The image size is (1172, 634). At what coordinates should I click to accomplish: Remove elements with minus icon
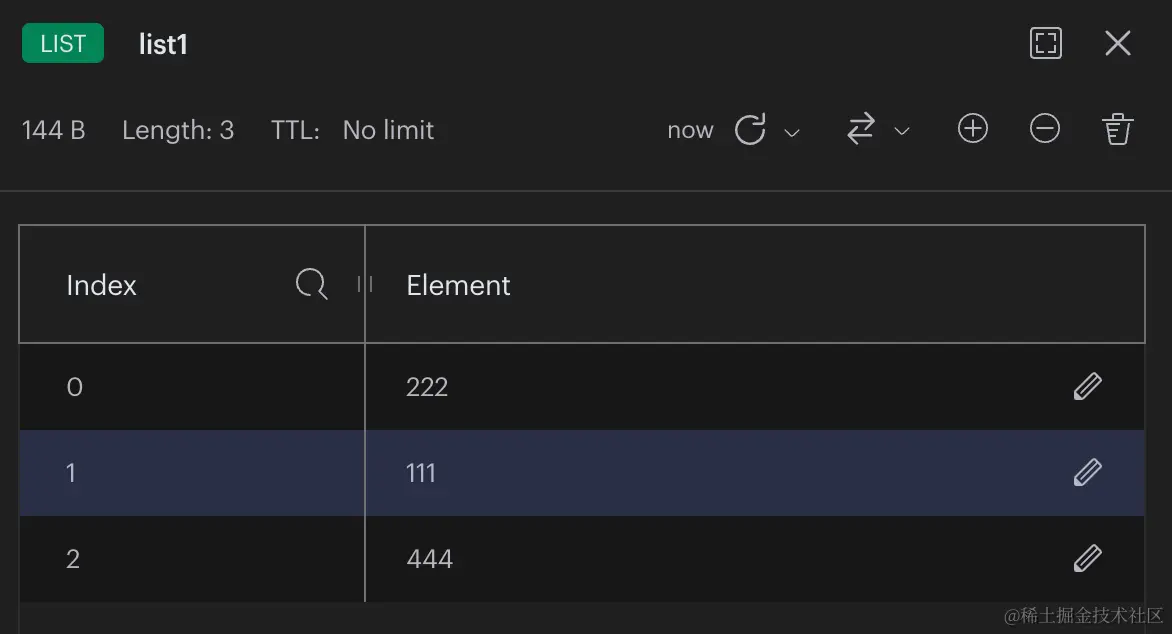[x=1044, y=129]
